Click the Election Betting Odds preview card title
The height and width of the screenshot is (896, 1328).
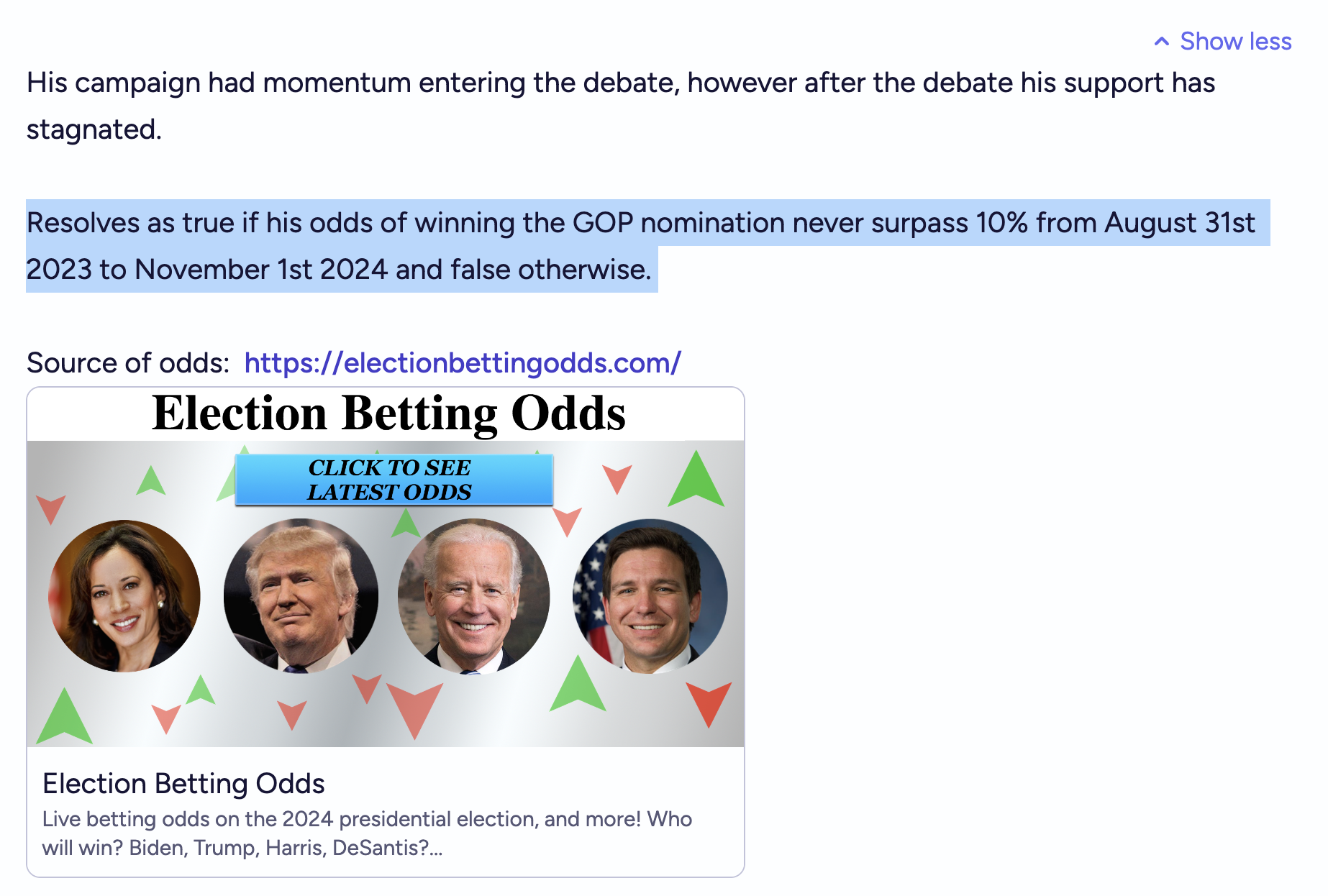183,784
